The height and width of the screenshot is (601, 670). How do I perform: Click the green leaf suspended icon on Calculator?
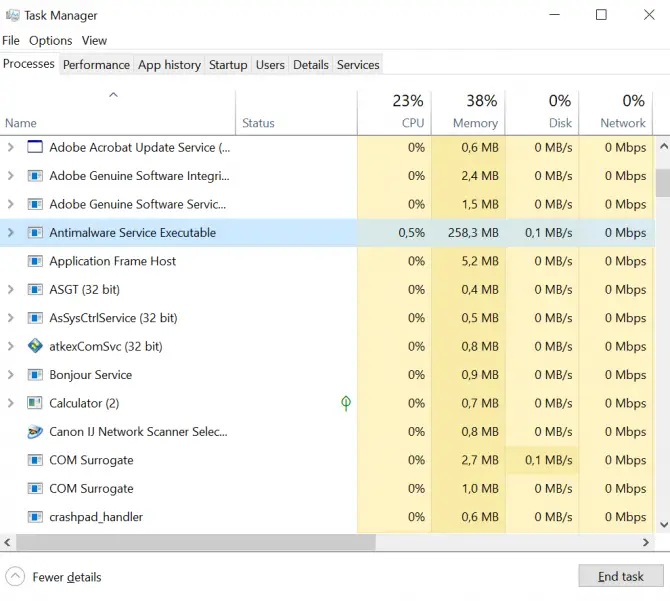(x=346, y=403)
